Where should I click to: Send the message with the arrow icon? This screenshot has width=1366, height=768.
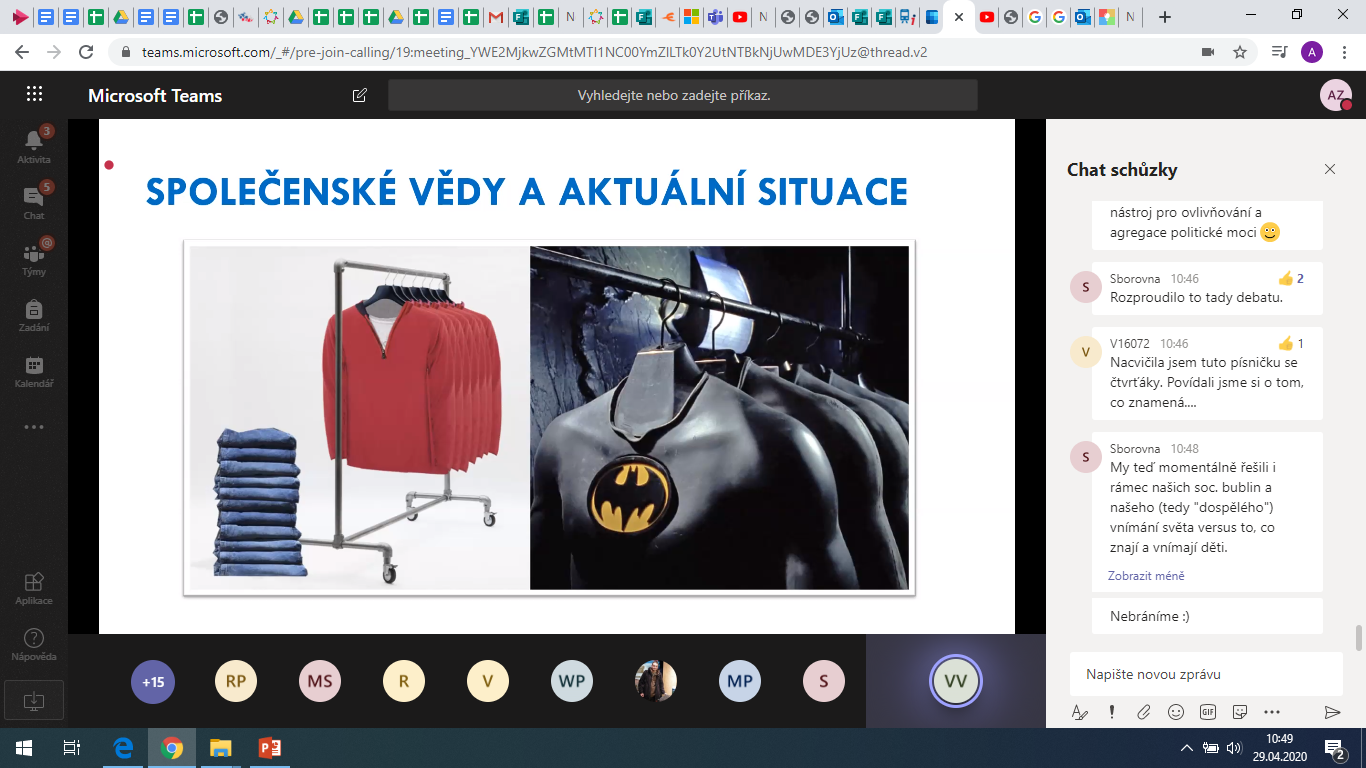click(1332, 712)
